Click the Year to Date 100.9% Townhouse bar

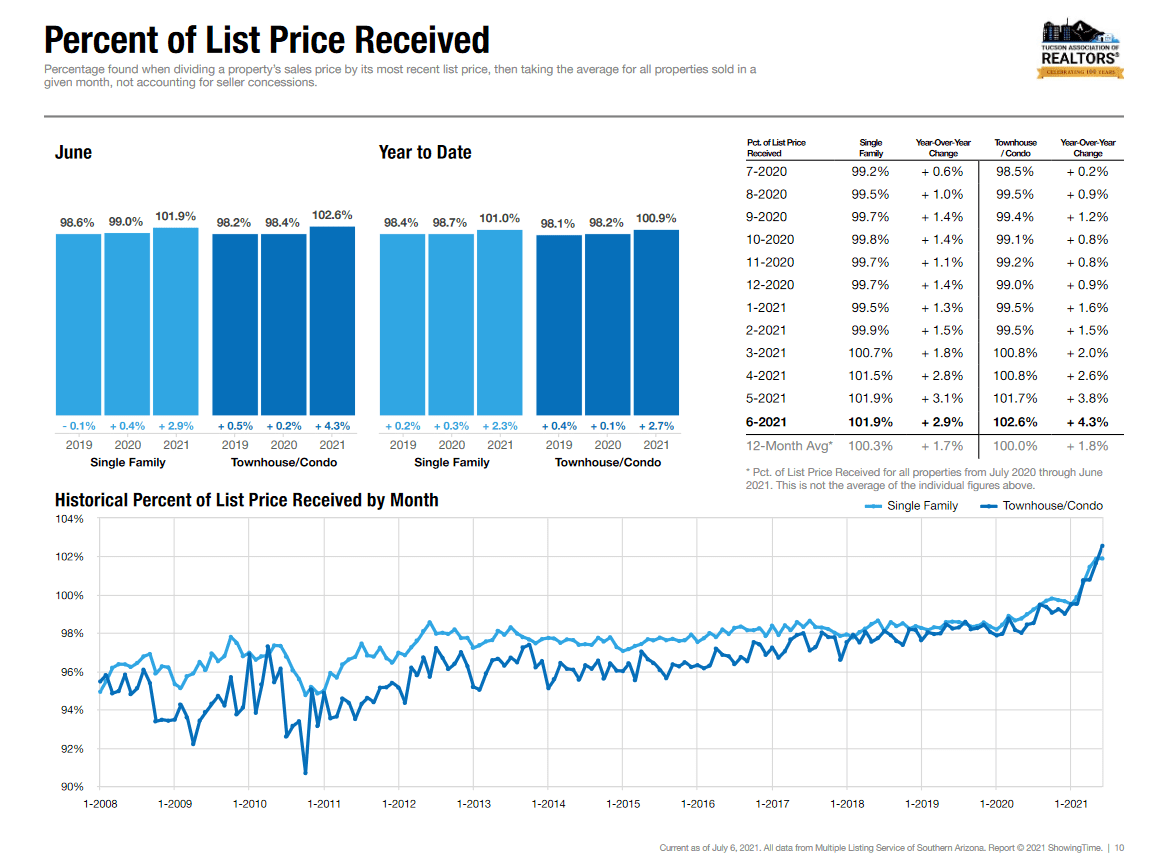click(656, 320)
